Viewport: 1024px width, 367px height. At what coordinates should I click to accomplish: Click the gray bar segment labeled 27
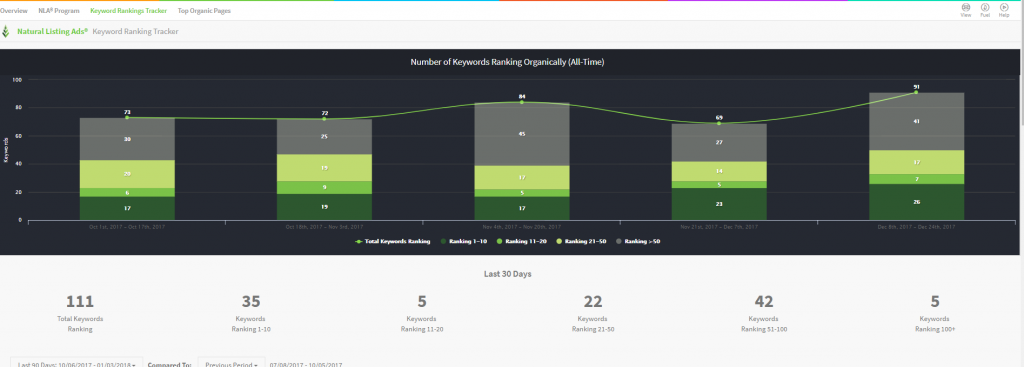(719, 142)
